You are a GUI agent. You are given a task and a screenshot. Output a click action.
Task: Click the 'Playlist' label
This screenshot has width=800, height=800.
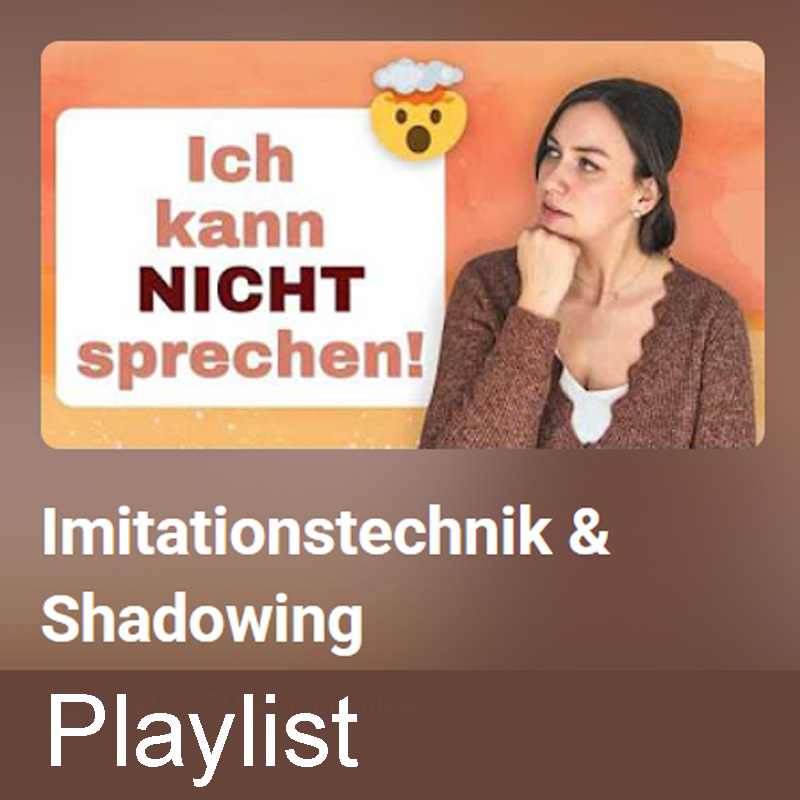click(203, 737)
